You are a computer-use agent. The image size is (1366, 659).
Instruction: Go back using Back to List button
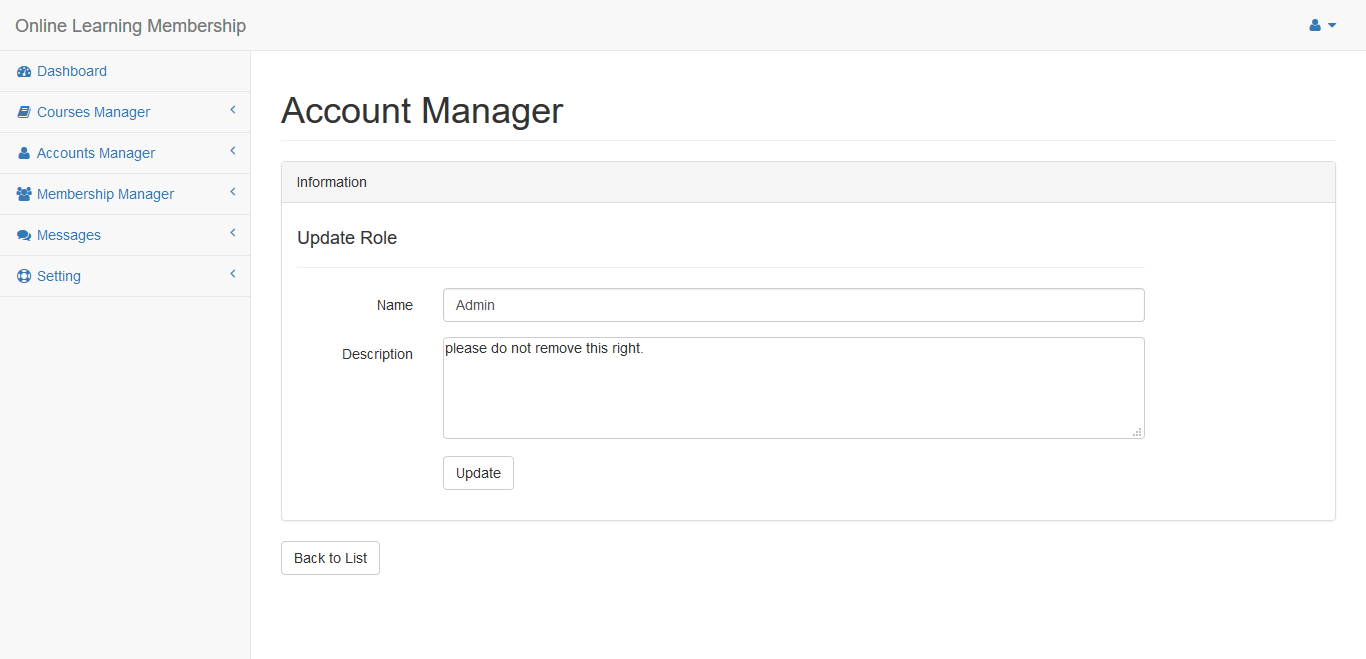click(x=330, y=558)
